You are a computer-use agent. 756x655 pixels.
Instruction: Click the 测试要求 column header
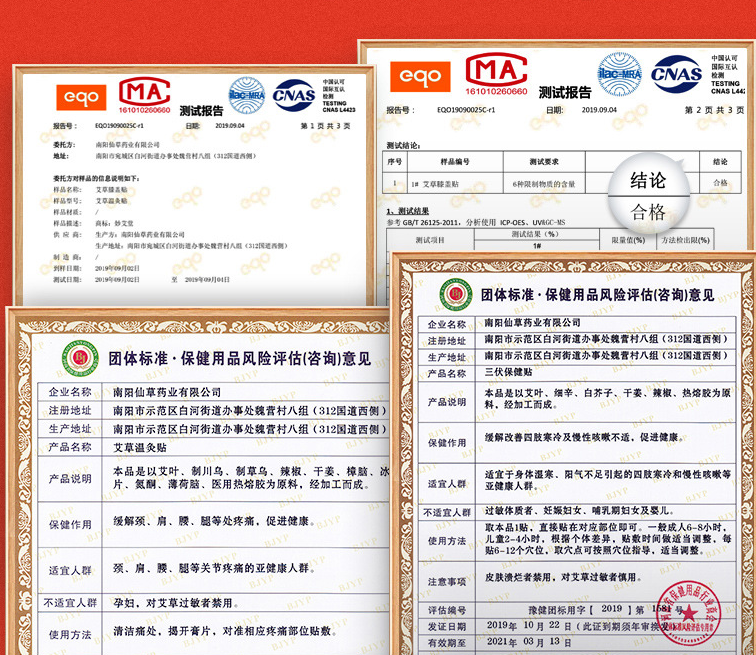[x=544, y=161]
